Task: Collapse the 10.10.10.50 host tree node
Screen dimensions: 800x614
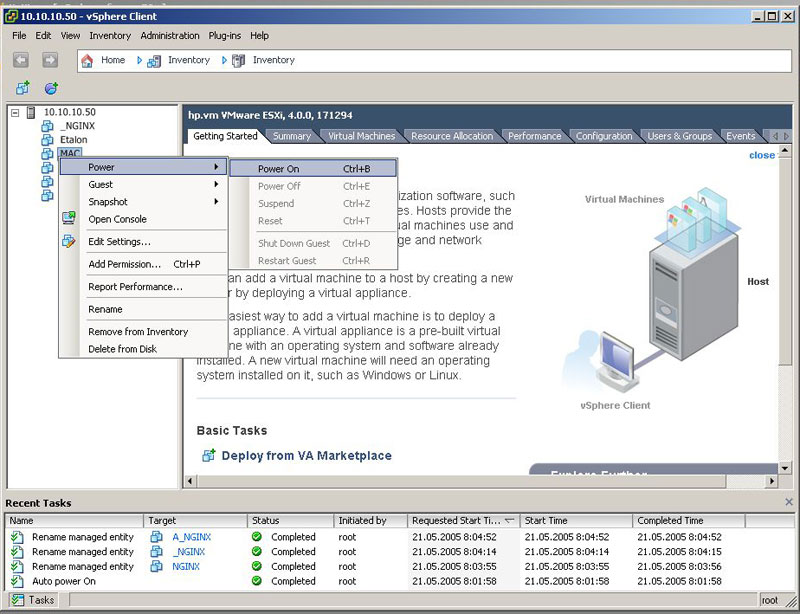Action: (15, 112)
